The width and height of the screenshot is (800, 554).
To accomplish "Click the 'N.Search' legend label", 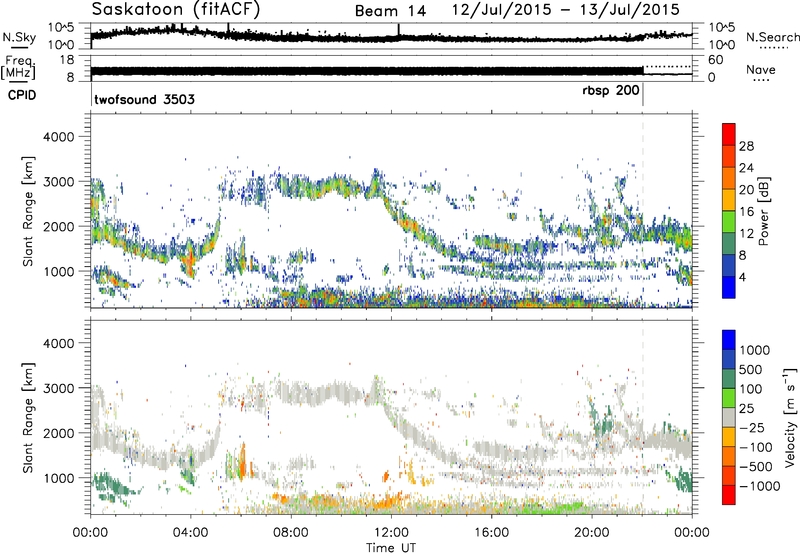I will coord(772,37).
